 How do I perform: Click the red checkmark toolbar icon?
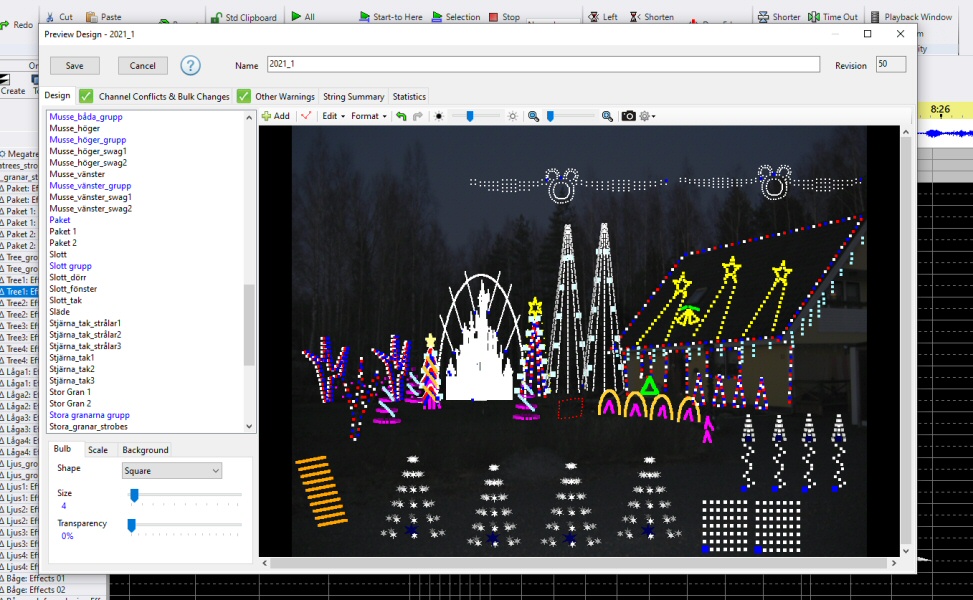pyautogui.click(x=306, y=116)
